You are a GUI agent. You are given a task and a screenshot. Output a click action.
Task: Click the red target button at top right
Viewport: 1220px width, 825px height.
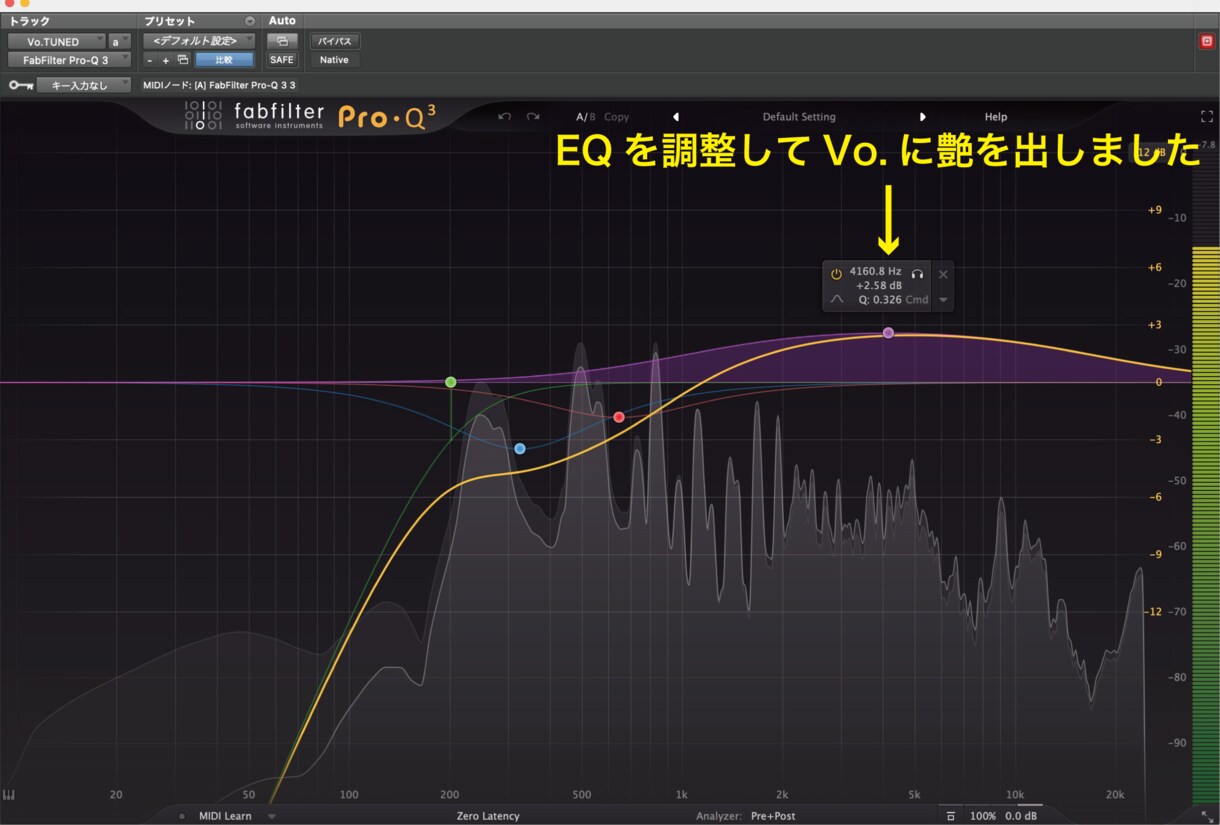[x=1206, y=41]
